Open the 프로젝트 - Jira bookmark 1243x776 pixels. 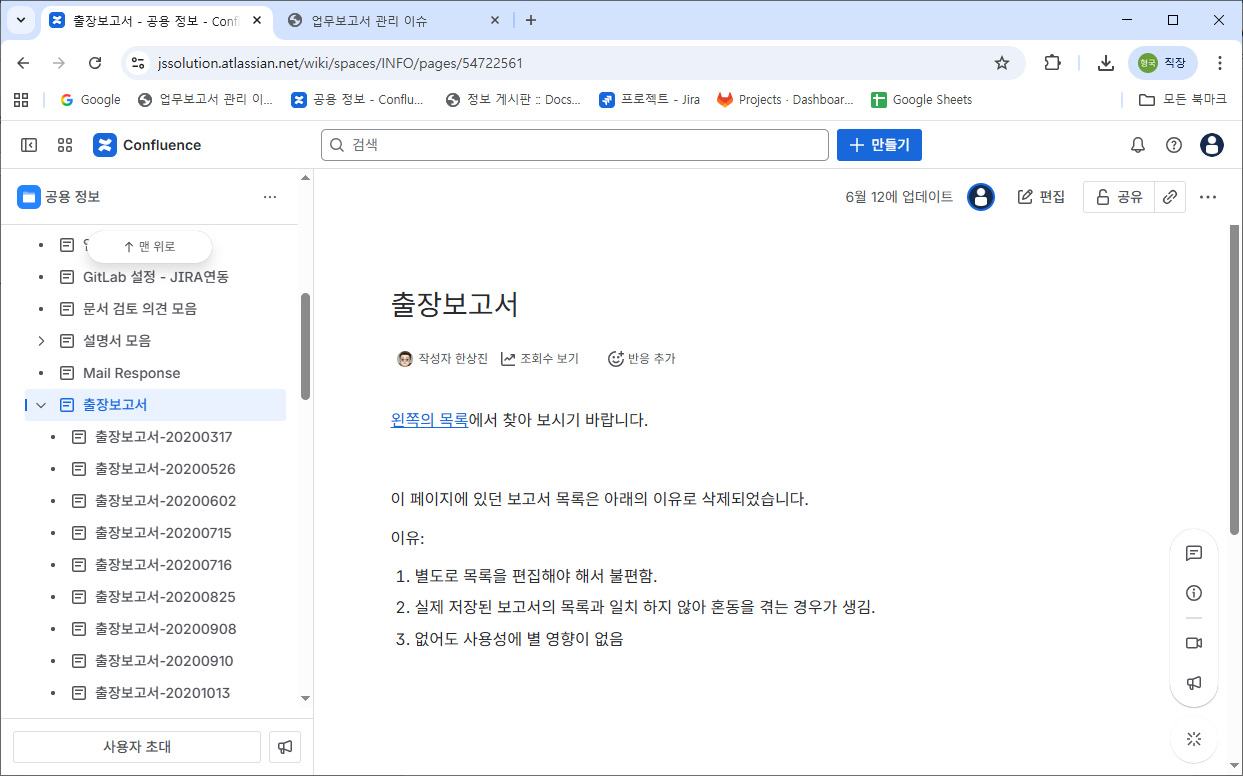tap(650, 100)
